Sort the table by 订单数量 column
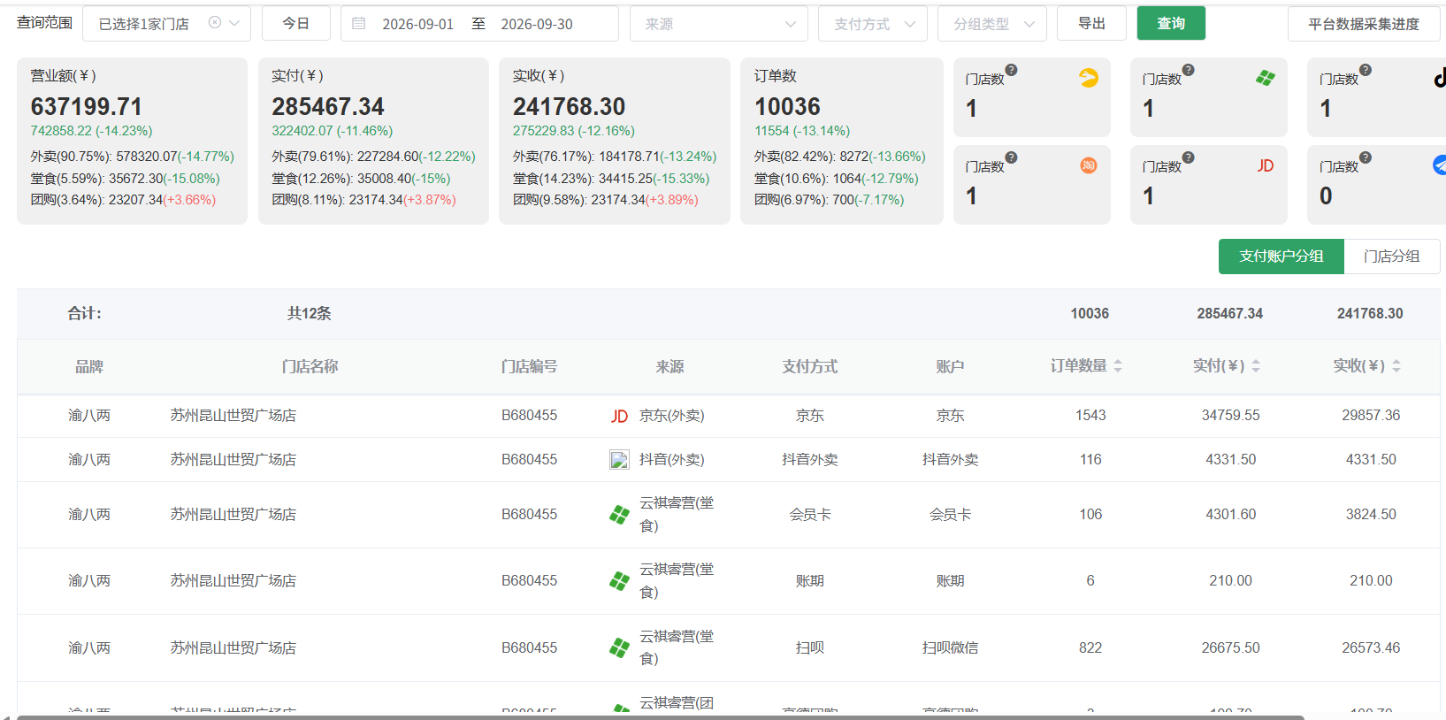 (x=1118, y=367)
